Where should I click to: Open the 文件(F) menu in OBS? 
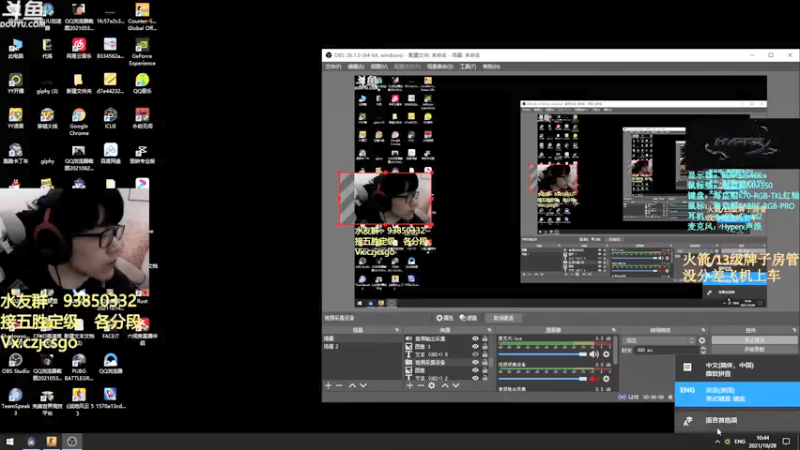tap(333, 67)
